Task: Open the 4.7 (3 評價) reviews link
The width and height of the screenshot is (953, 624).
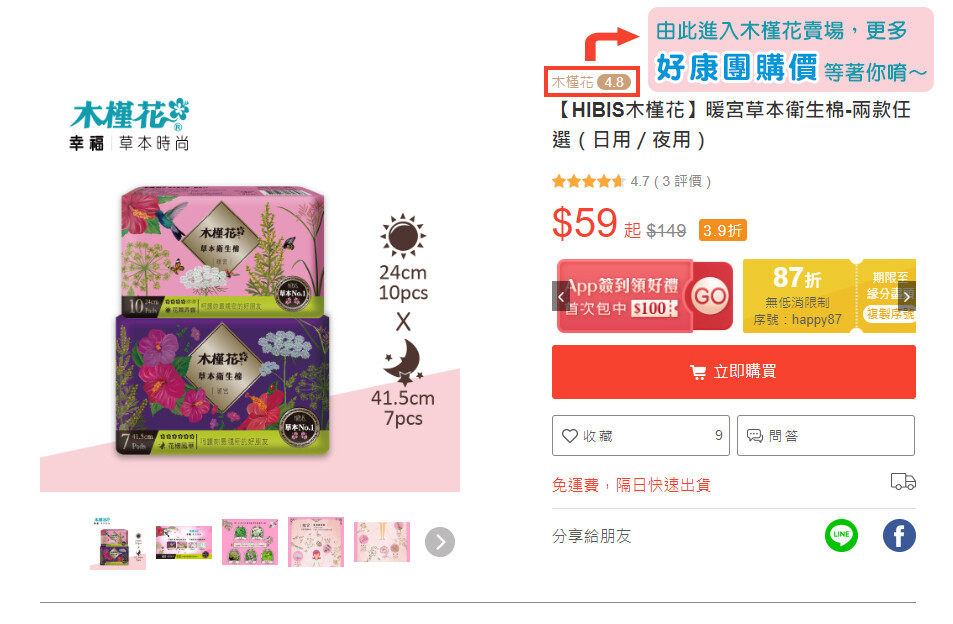Action: 670,181
